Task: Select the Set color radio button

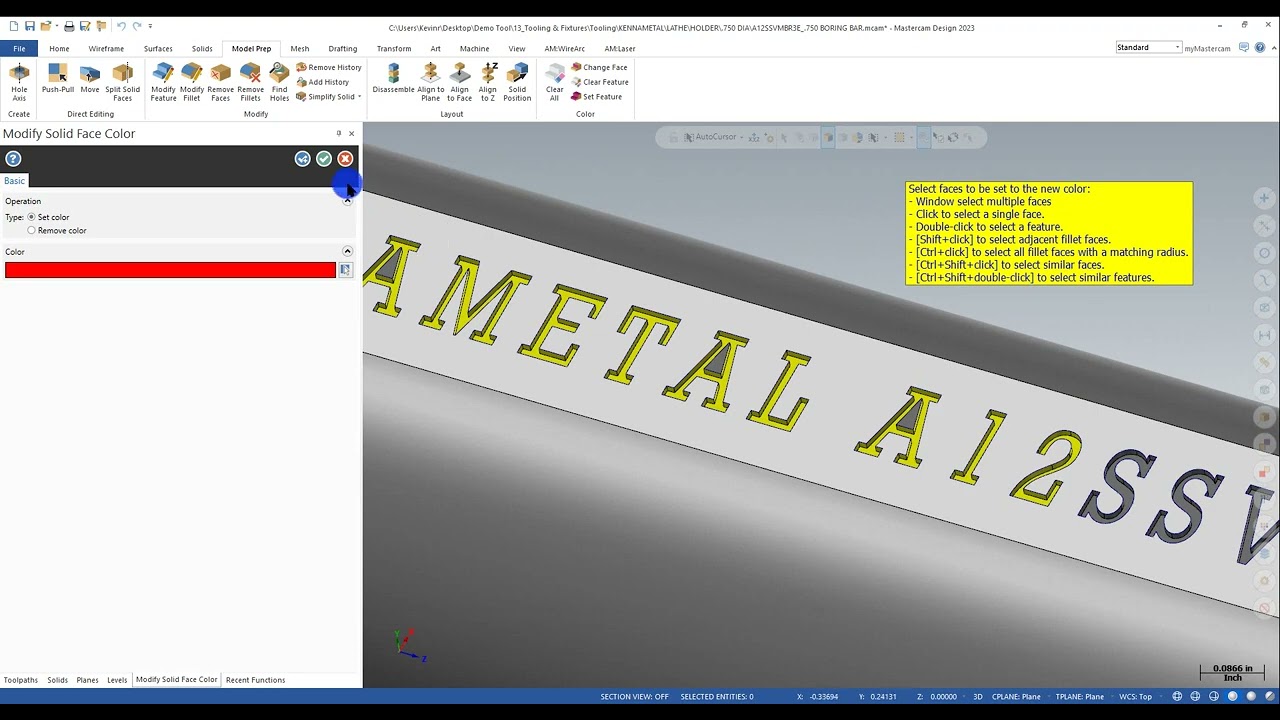Action: pos(31,217)
